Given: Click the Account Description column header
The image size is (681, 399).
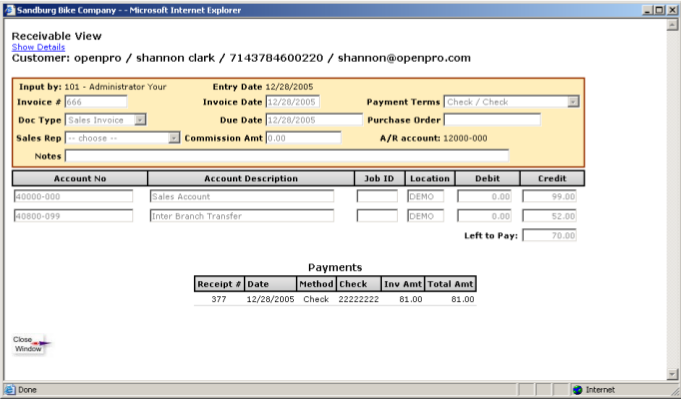Looking at the screenshot, I should click(251, 178).
